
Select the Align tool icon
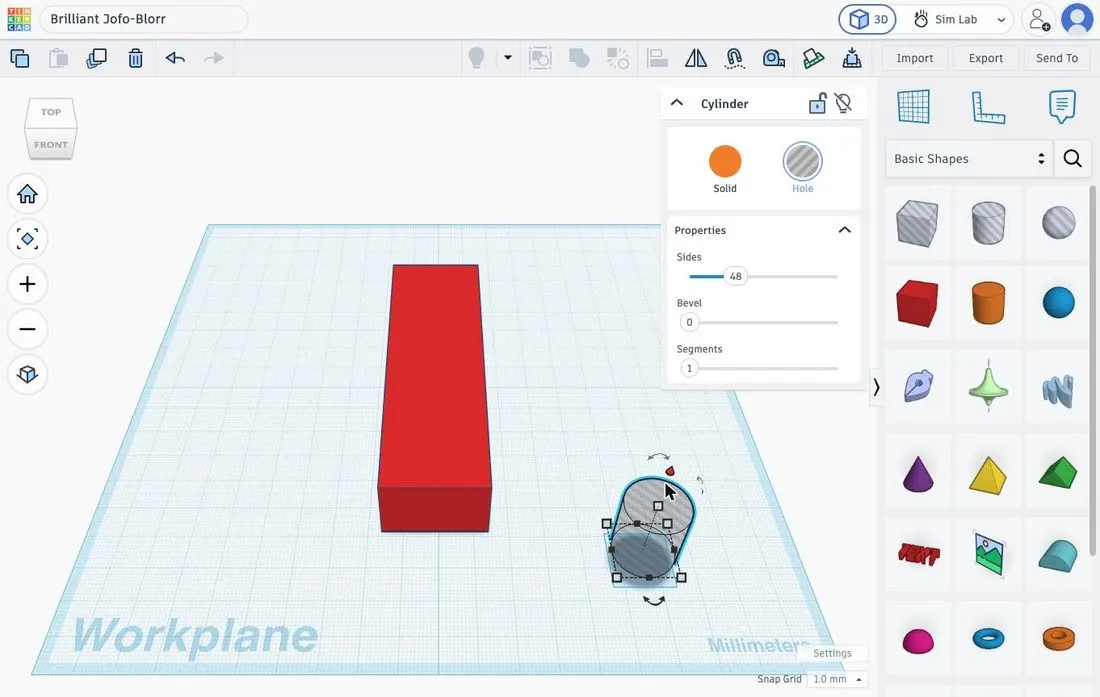[x=657, y=58]
